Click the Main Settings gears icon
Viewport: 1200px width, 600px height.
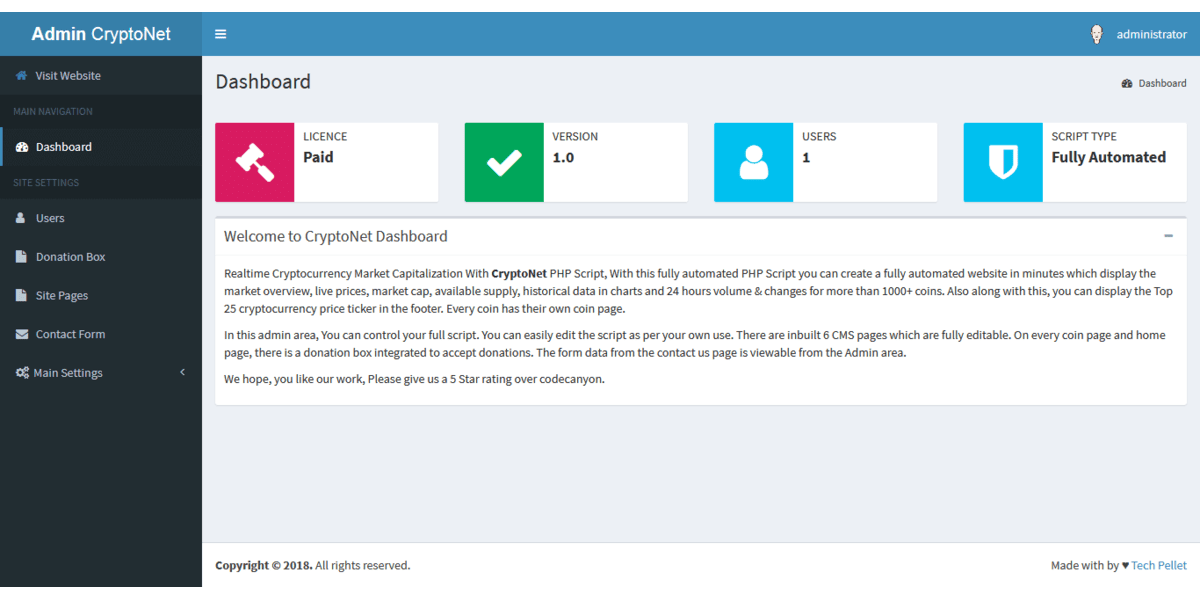[x=22, y=373]
